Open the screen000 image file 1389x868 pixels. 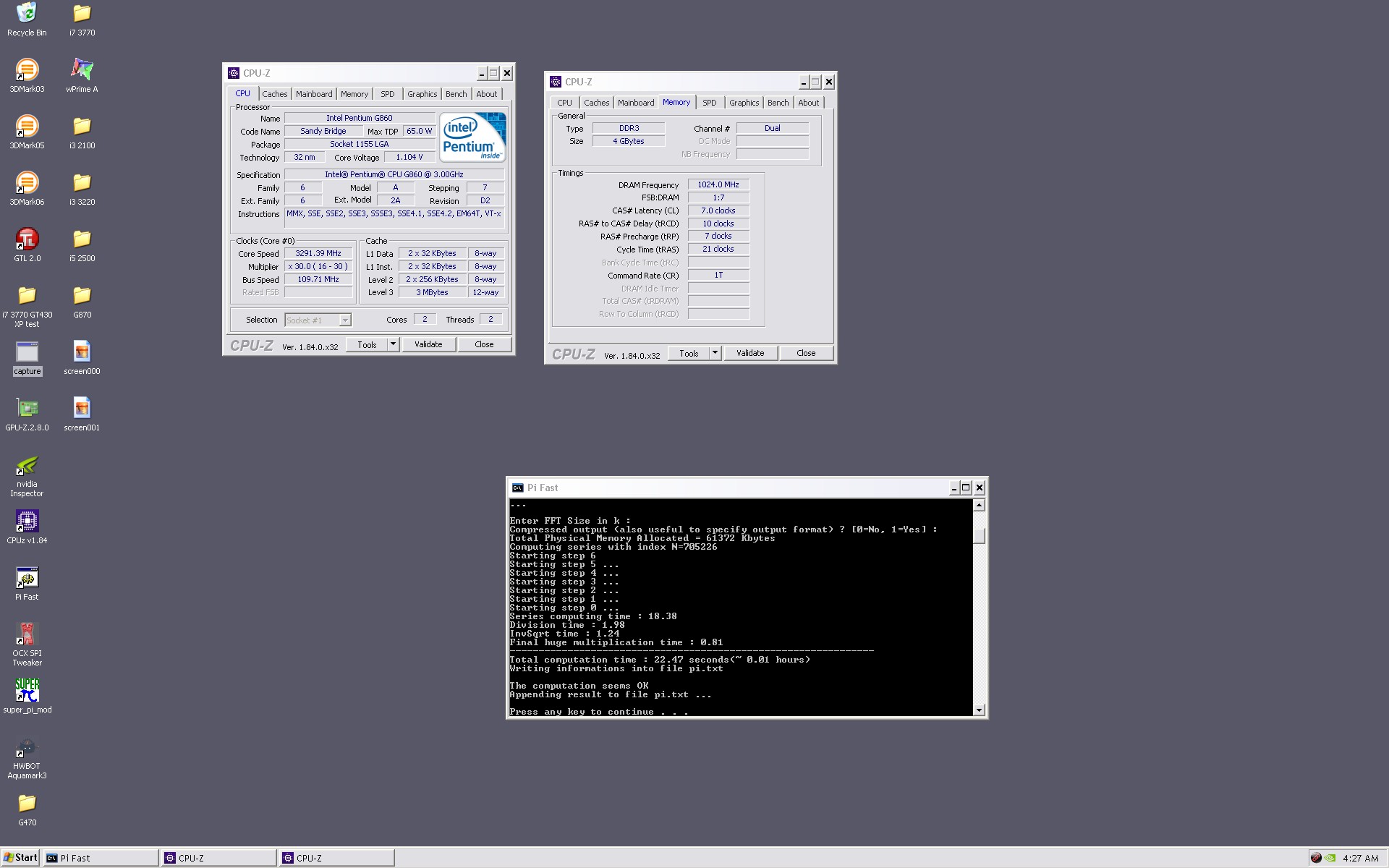82,357
